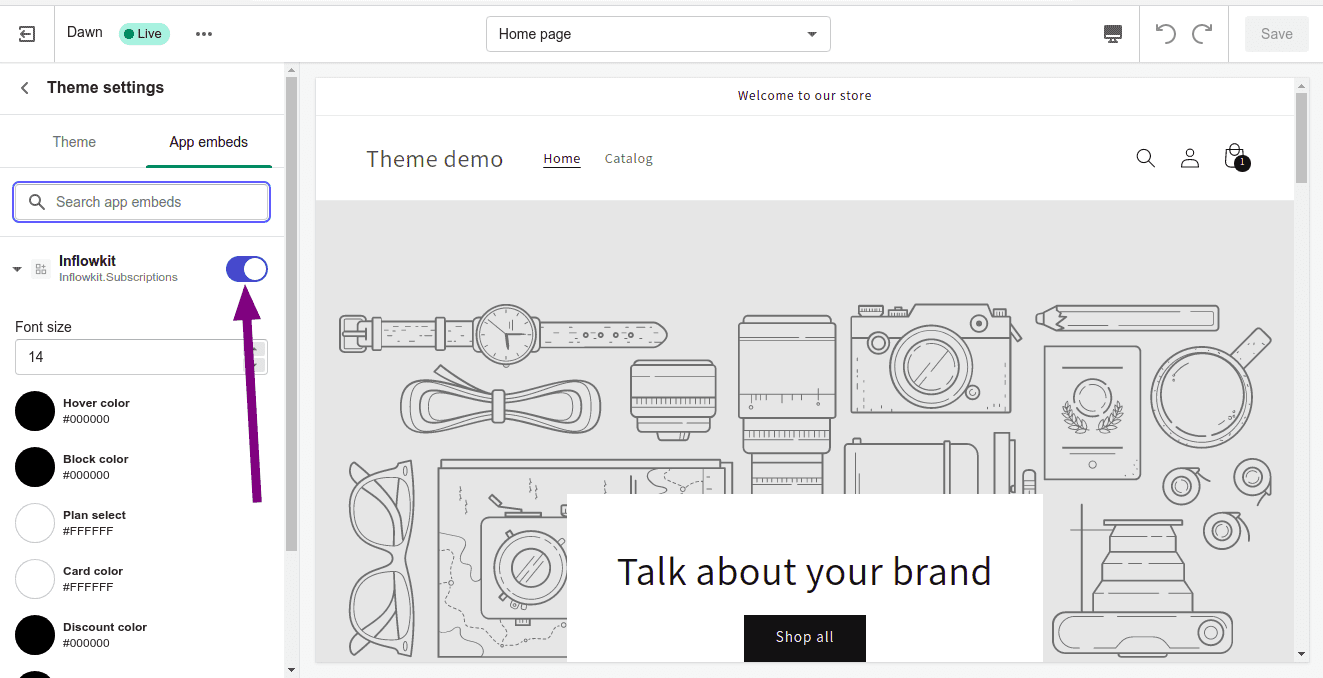Open the Home page template dropdown
This screenshot has height=678, width=1323.
click(x=658, y=34)
